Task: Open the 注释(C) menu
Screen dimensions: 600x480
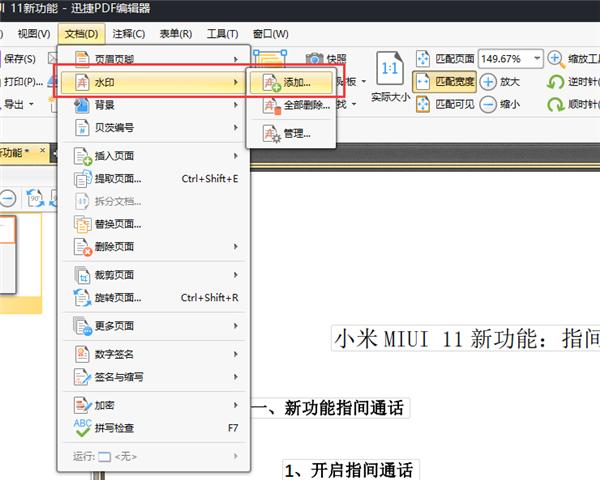Action: click(129, 34)
